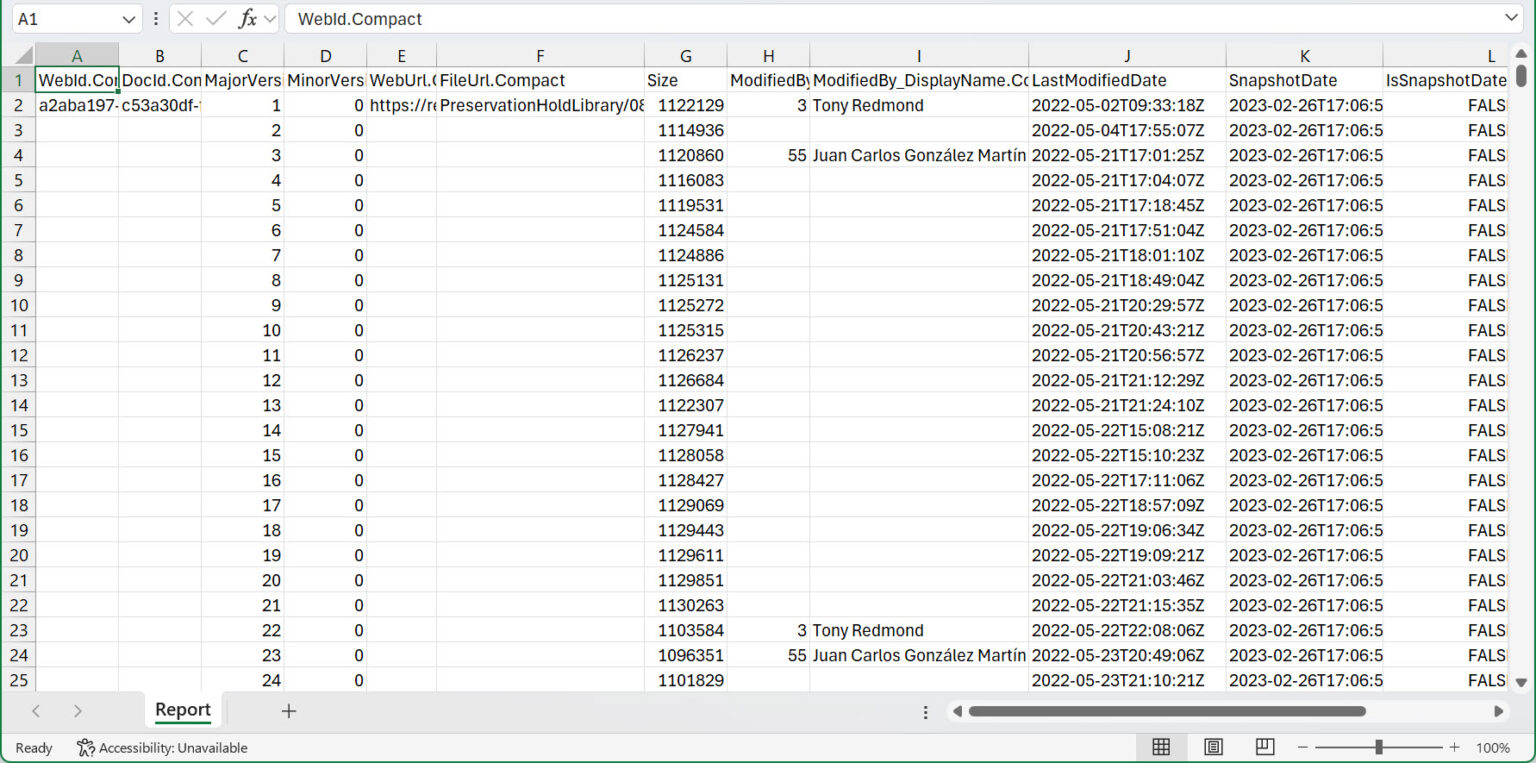This screenshot has width=1536, height=763.
Task: Click the zoom out minus control
Action: (x=1303, y=747)
